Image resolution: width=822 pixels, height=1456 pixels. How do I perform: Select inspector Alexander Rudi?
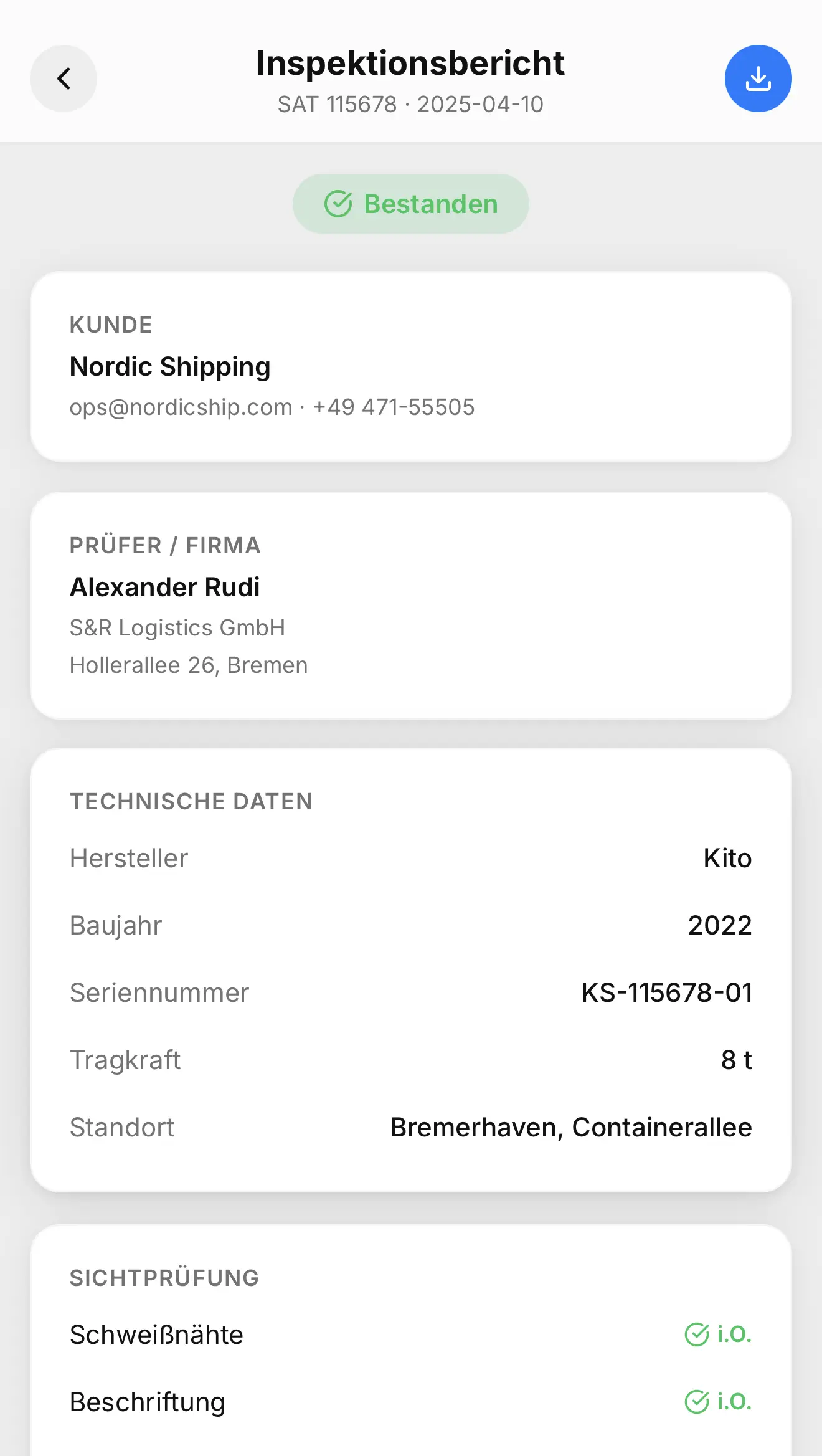tap(165, 587)
